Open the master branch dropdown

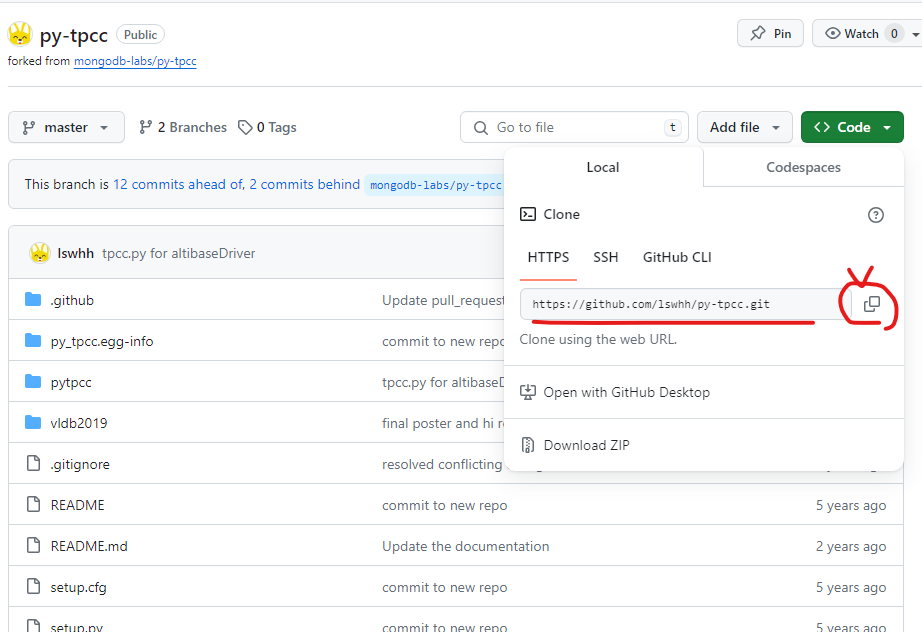[66, 127]
